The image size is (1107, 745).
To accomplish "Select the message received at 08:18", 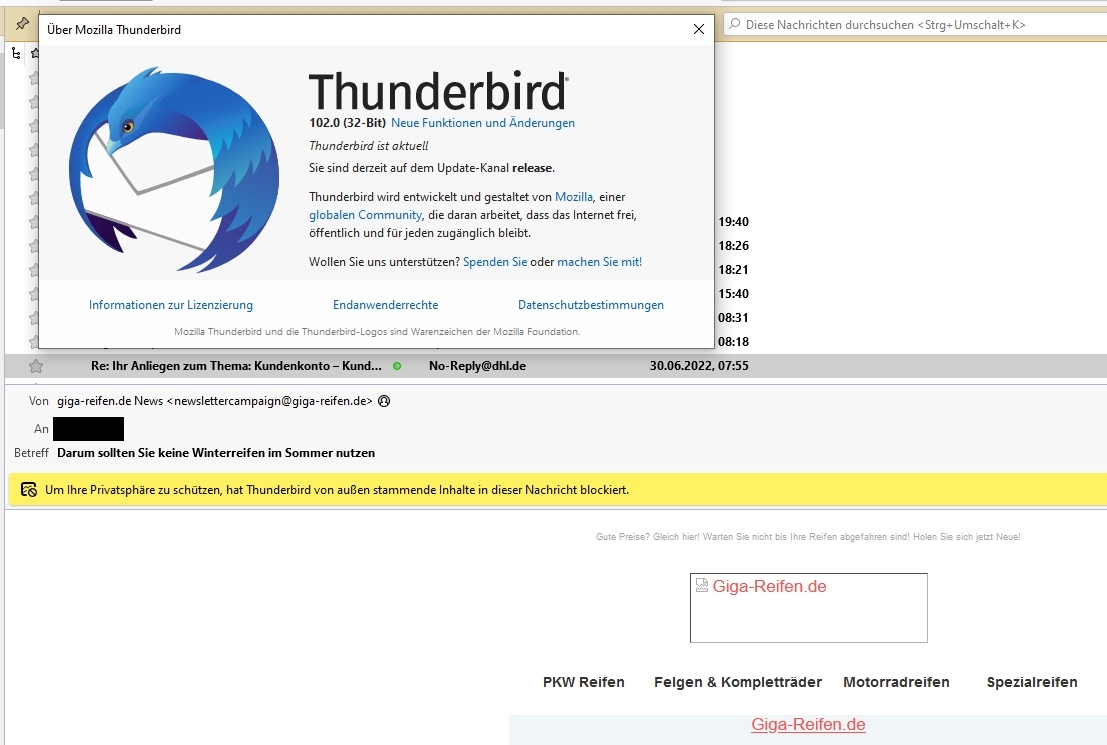I will 734,342.
